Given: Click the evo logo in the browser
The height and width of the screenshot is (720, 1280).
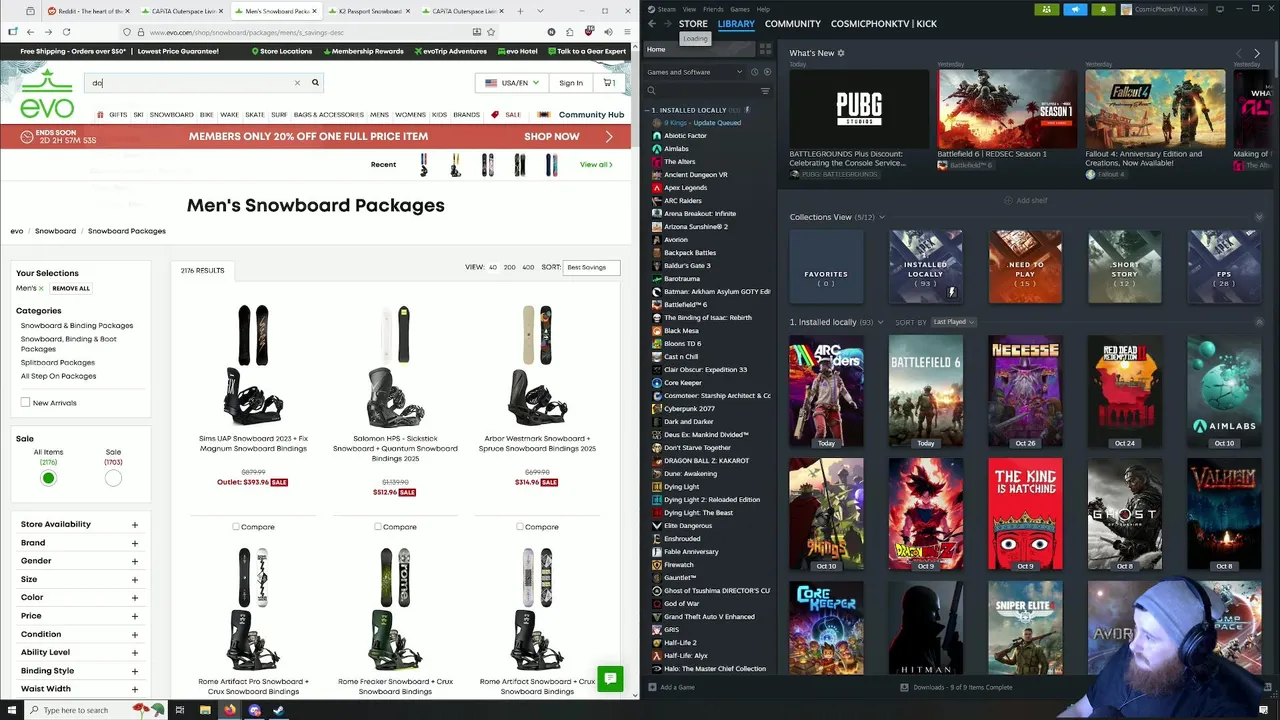Looking at the screenshot, I should point(47,94).
